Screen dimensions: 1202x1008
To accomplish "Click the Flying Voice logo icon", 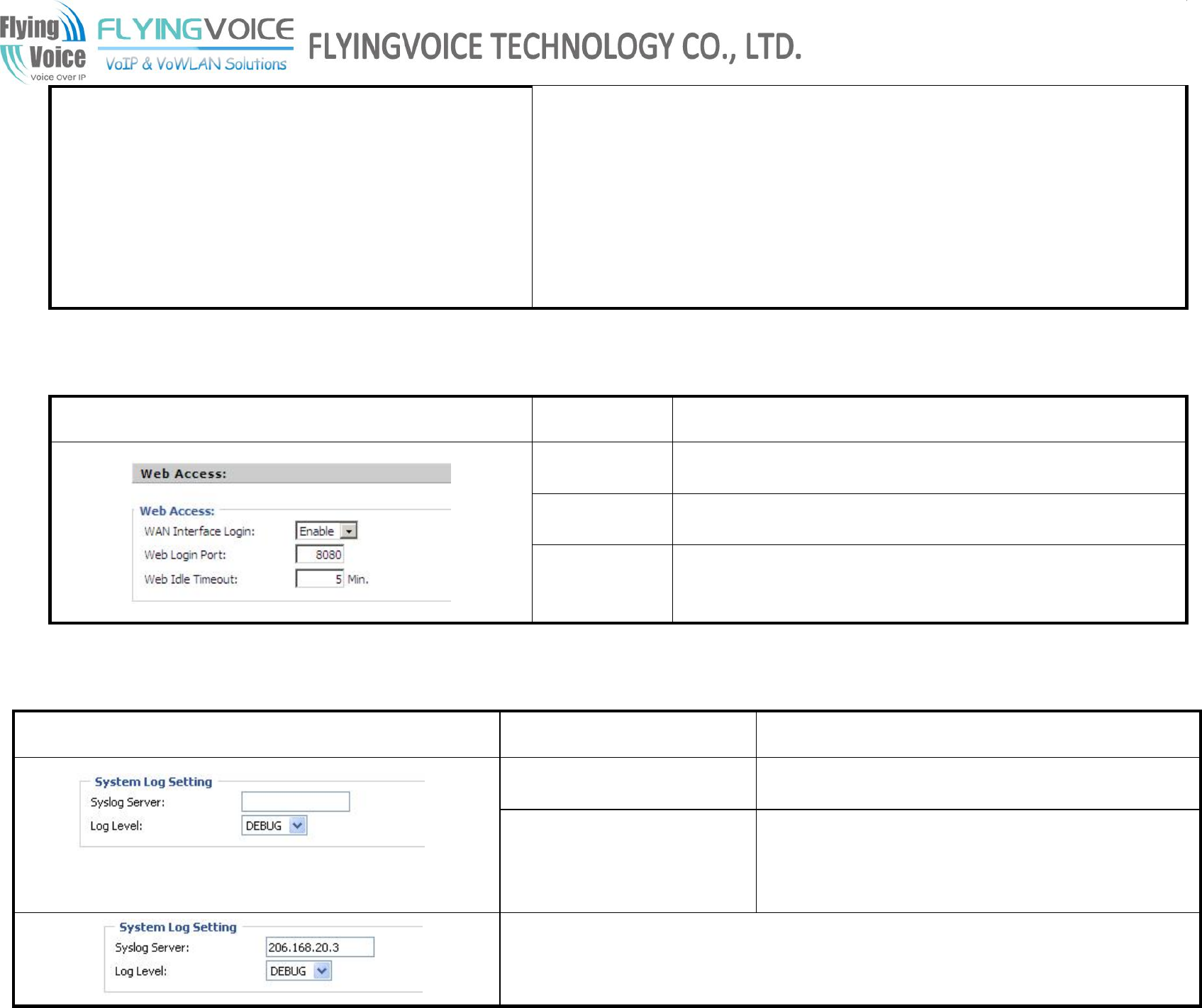I will tap(43, 43).
